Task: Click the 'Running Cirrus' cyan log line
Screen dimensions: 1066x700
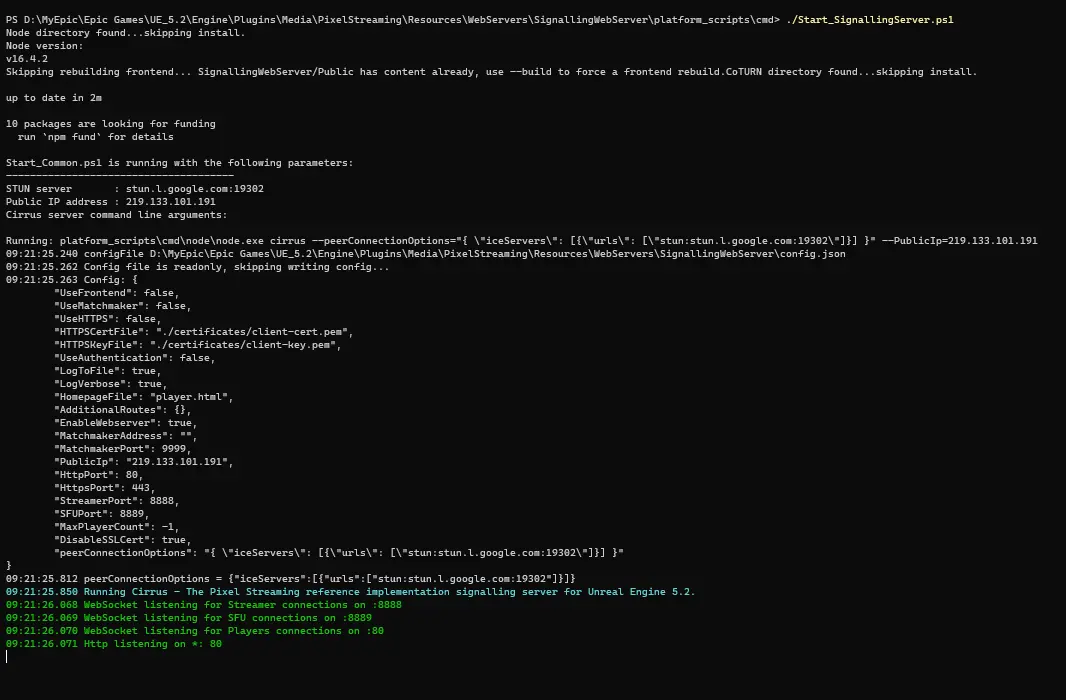Action: click(350, 591)
